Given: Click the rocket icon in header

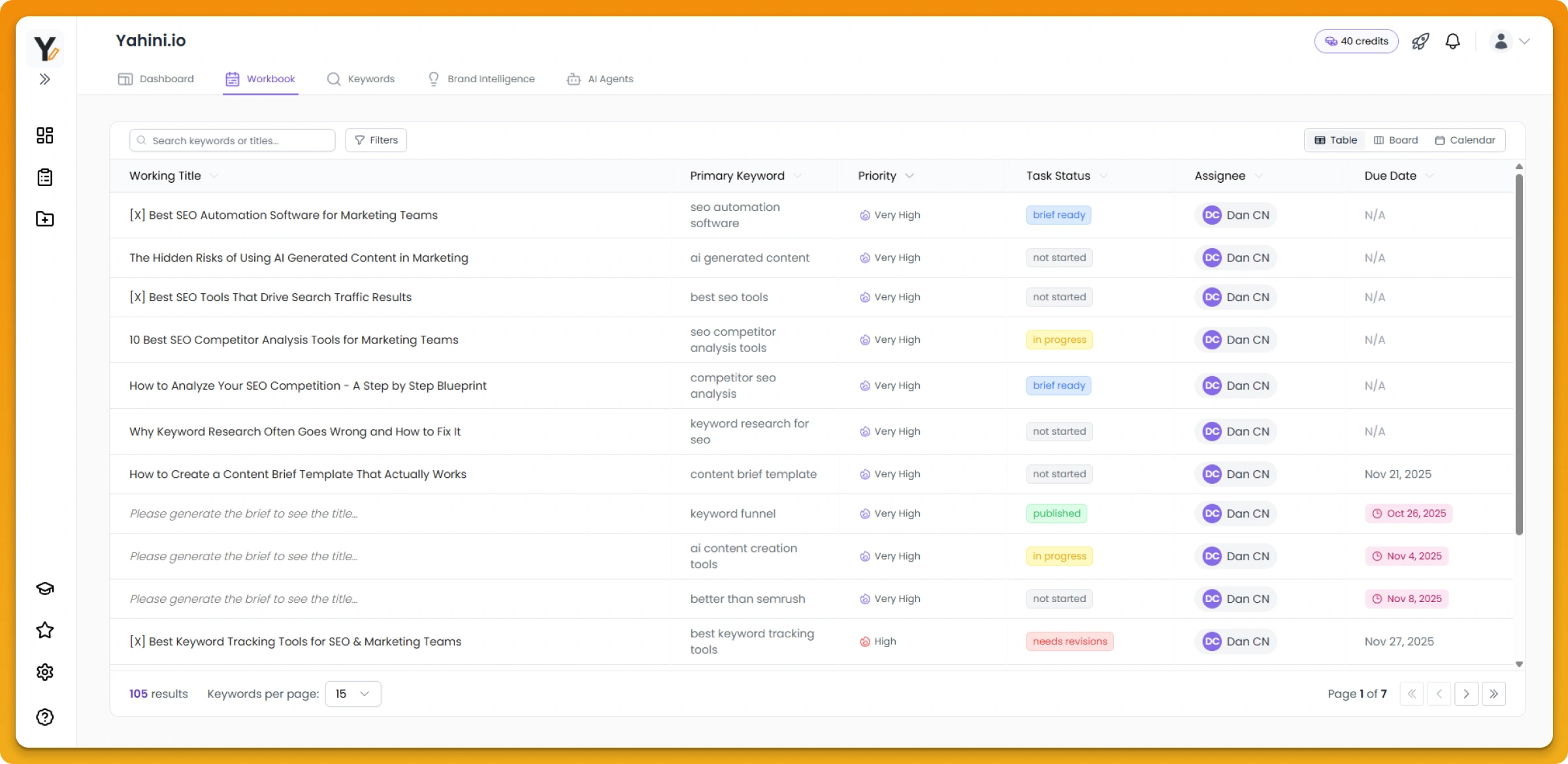Looking at the screenshot, I should pos(1420,41).
